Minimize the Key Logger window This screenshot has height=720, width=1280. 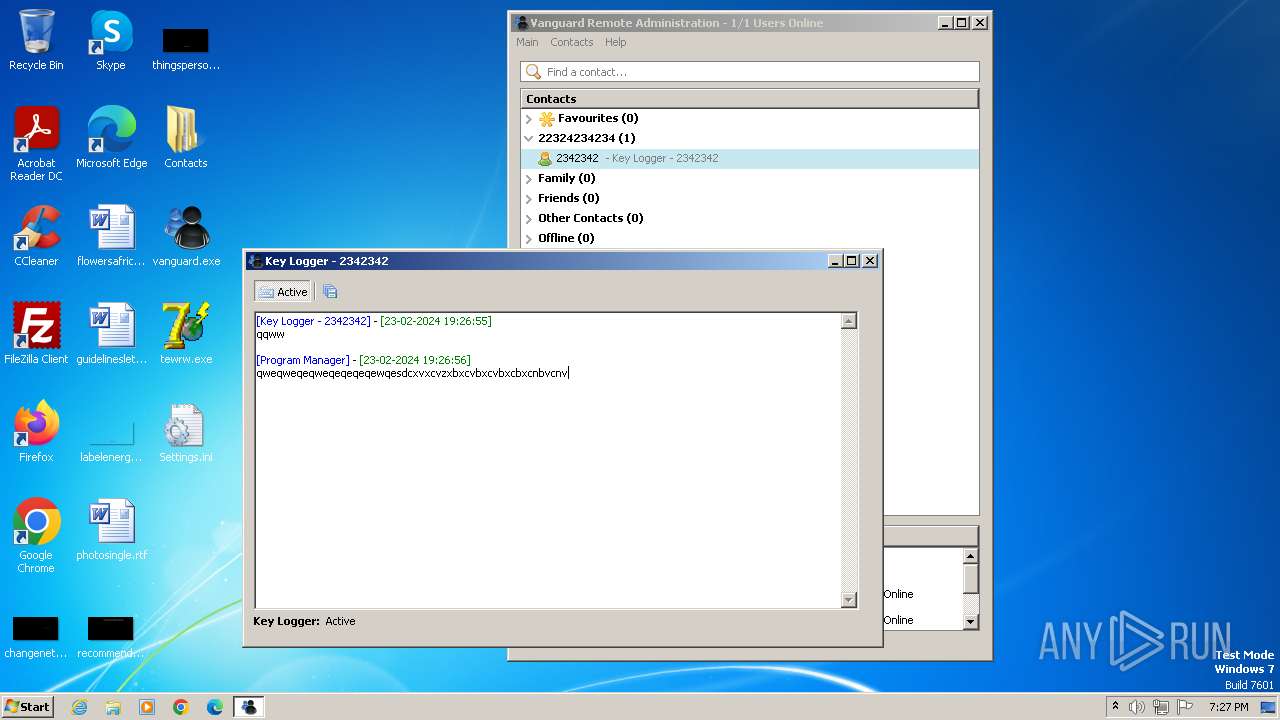tap(834, 261)
